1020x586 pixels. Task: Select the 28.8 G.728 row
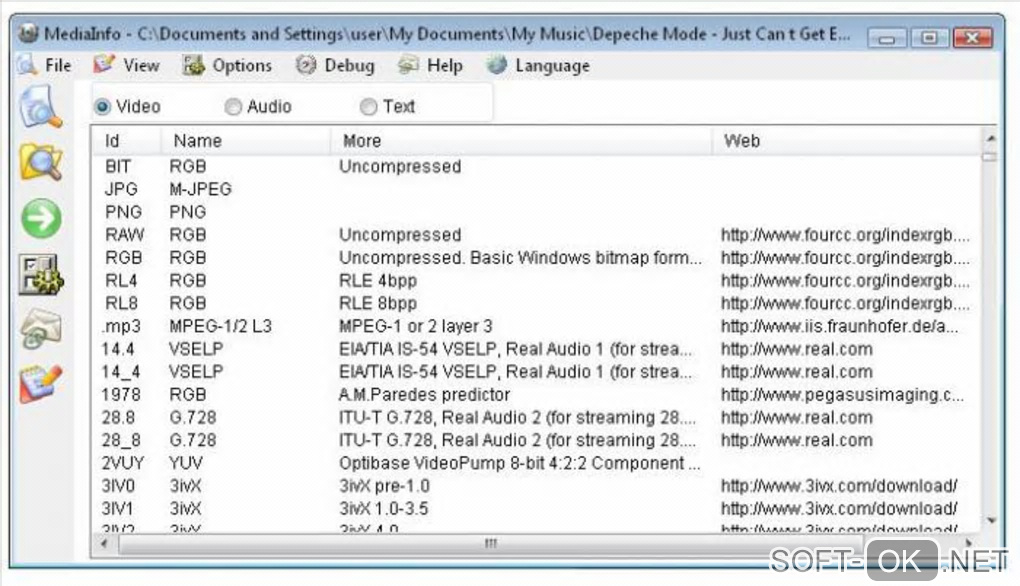pyautogui.click(x=536, y=418)
